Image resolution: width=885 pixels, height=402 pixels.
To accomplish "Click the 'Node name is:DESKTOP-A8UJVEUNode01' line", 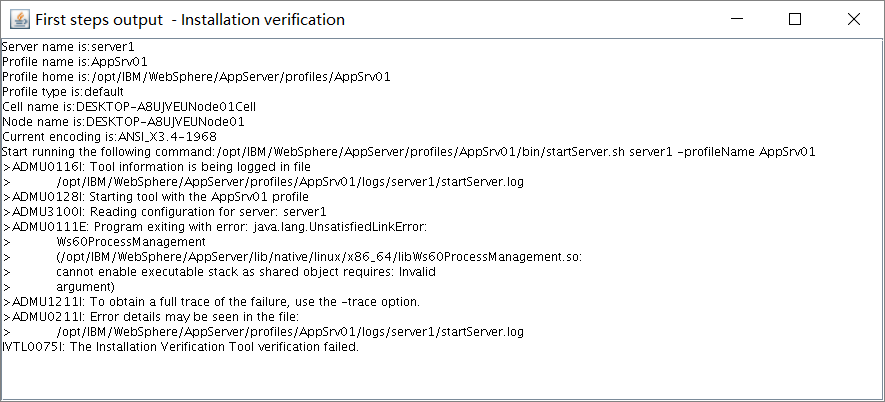I will 123,122.
